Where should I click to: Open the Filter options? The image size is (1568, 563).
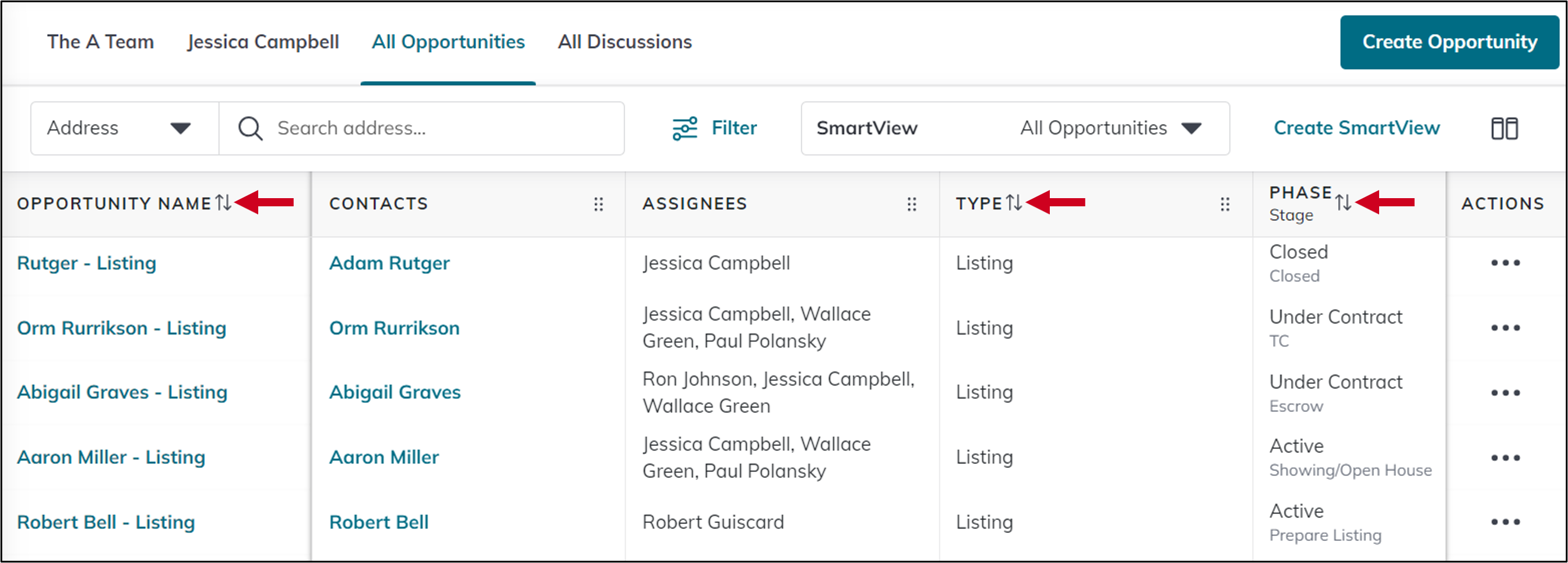click(x=715, y=128)
